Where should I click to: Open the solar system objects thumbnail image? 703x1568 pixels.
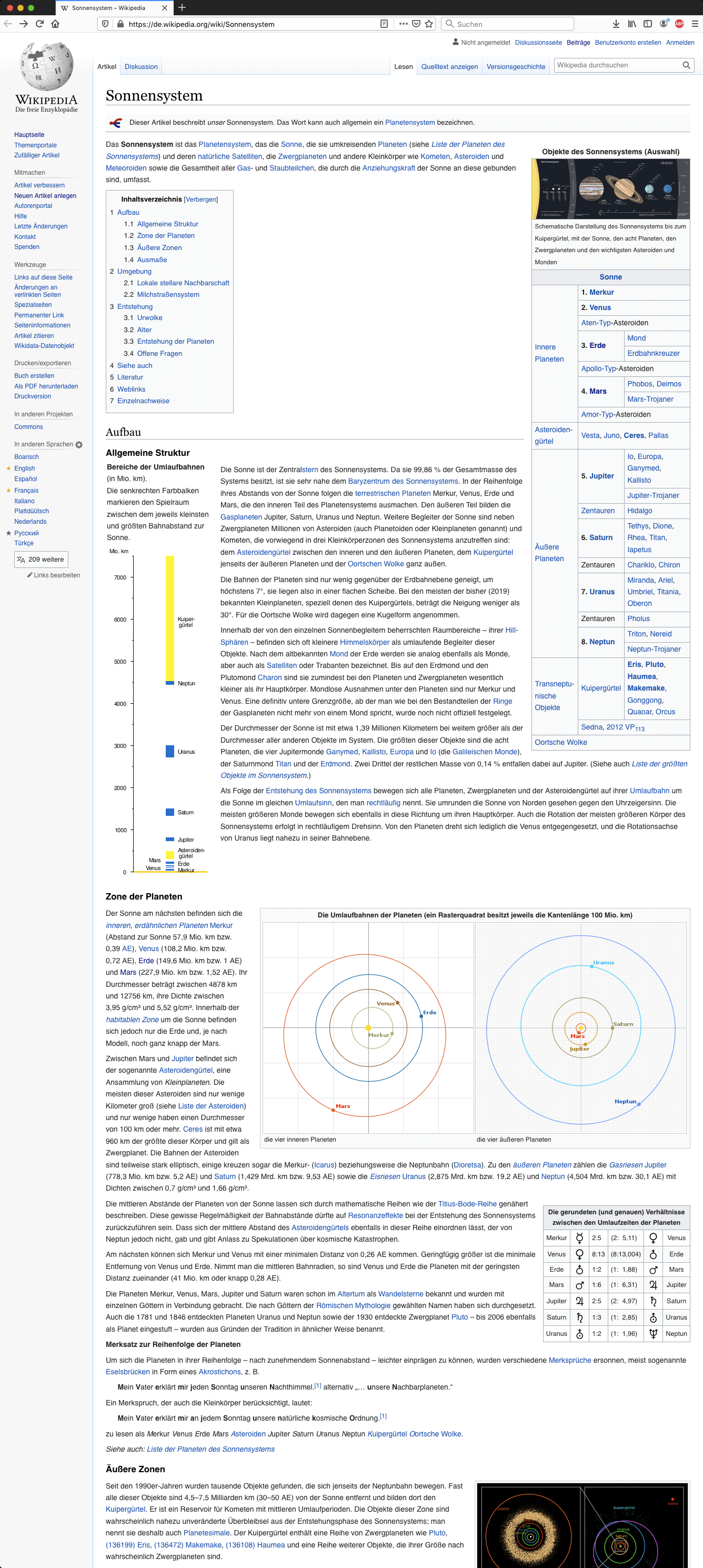click(x=610, y=188)
